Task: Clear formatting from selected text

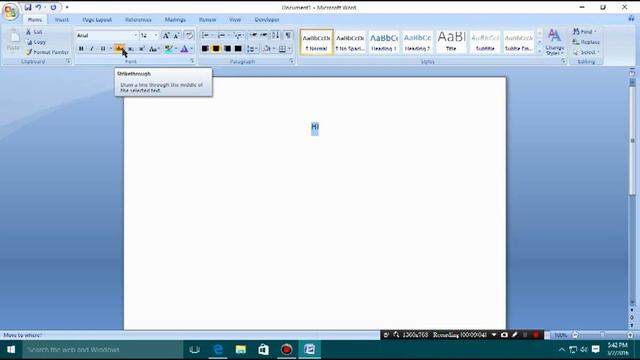Action: coord(189,36)
